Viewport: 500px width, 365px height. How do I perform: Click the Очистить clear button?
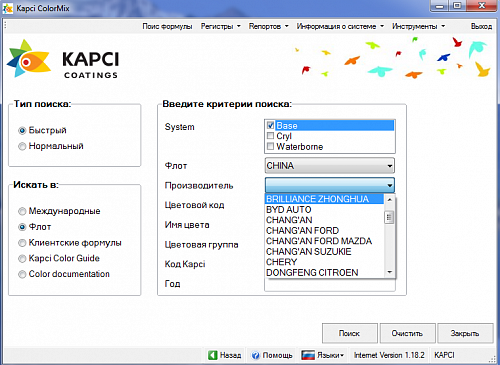[407, 333]
